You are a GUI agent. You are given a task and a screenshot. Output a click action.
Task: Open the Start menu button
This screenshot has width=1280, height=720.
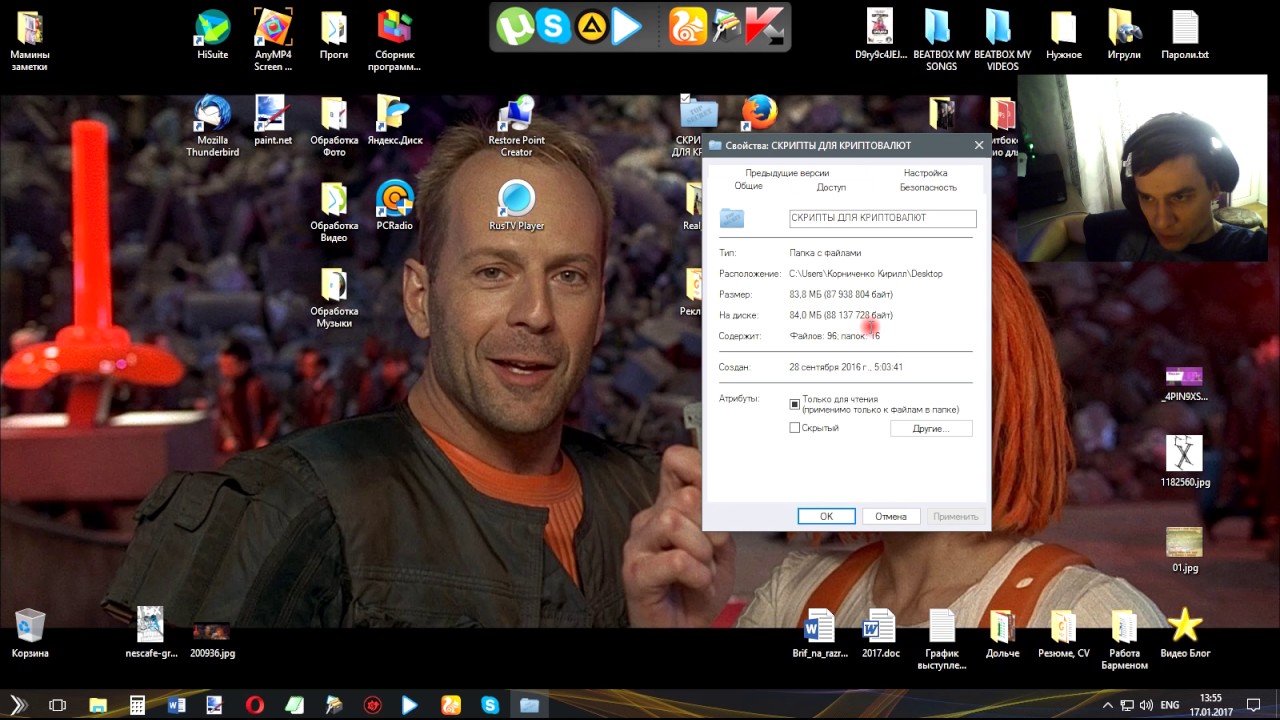point(19,705)
